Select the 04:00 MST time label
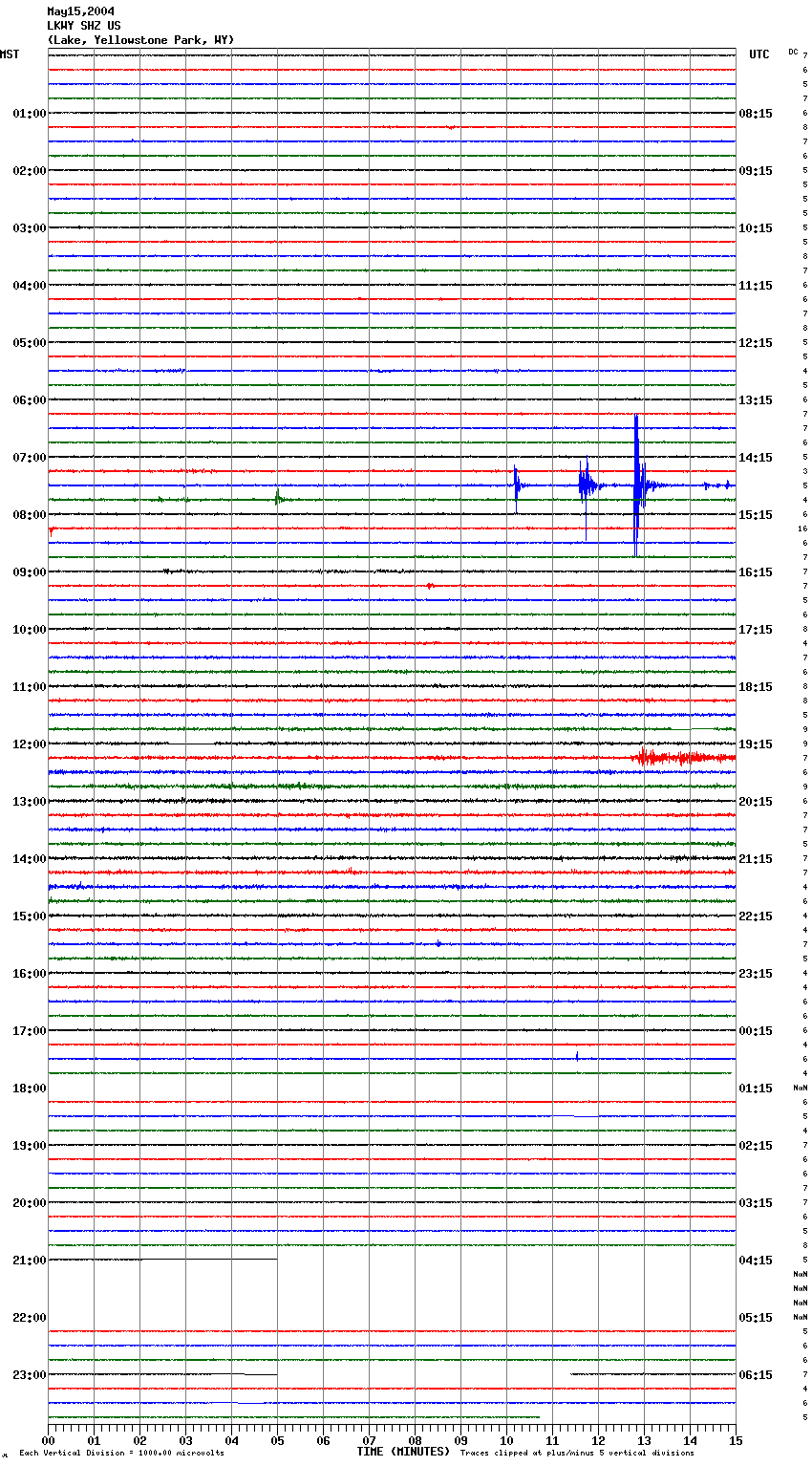This screenshot has width=812, height=1466. pos(30,286)
